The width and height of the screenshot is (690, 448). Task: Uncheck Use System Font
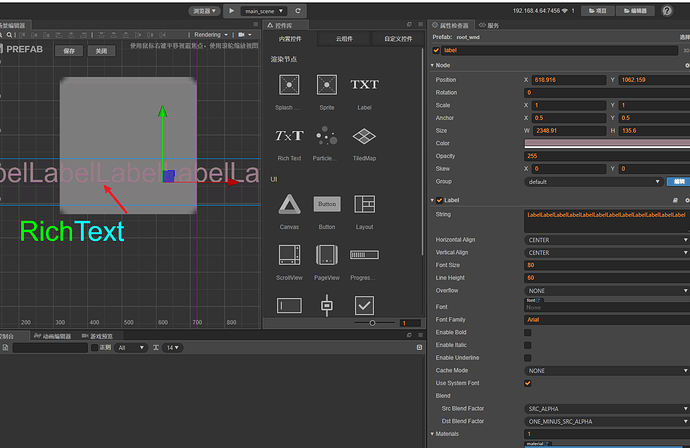point(528,383)
